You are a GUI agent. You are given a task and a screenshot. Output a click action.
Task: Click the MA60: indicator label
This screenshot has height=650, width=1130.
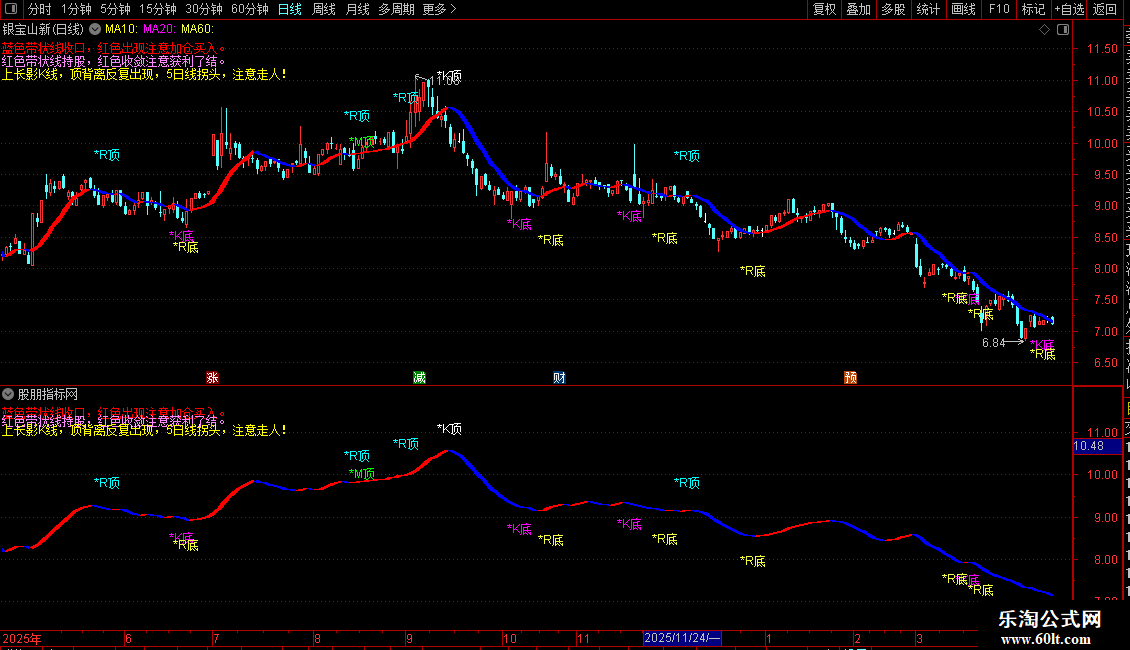click(197, 30)
